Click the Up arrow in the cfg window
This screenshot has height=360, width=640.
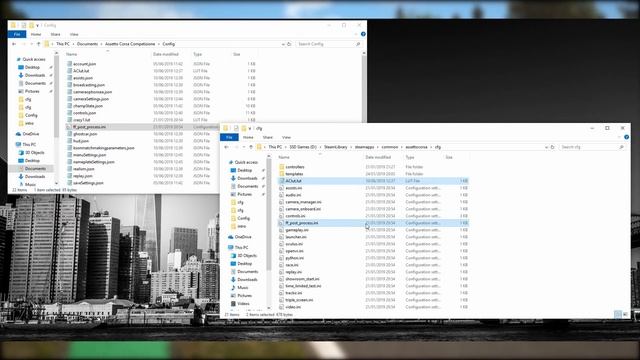point(251,147)
